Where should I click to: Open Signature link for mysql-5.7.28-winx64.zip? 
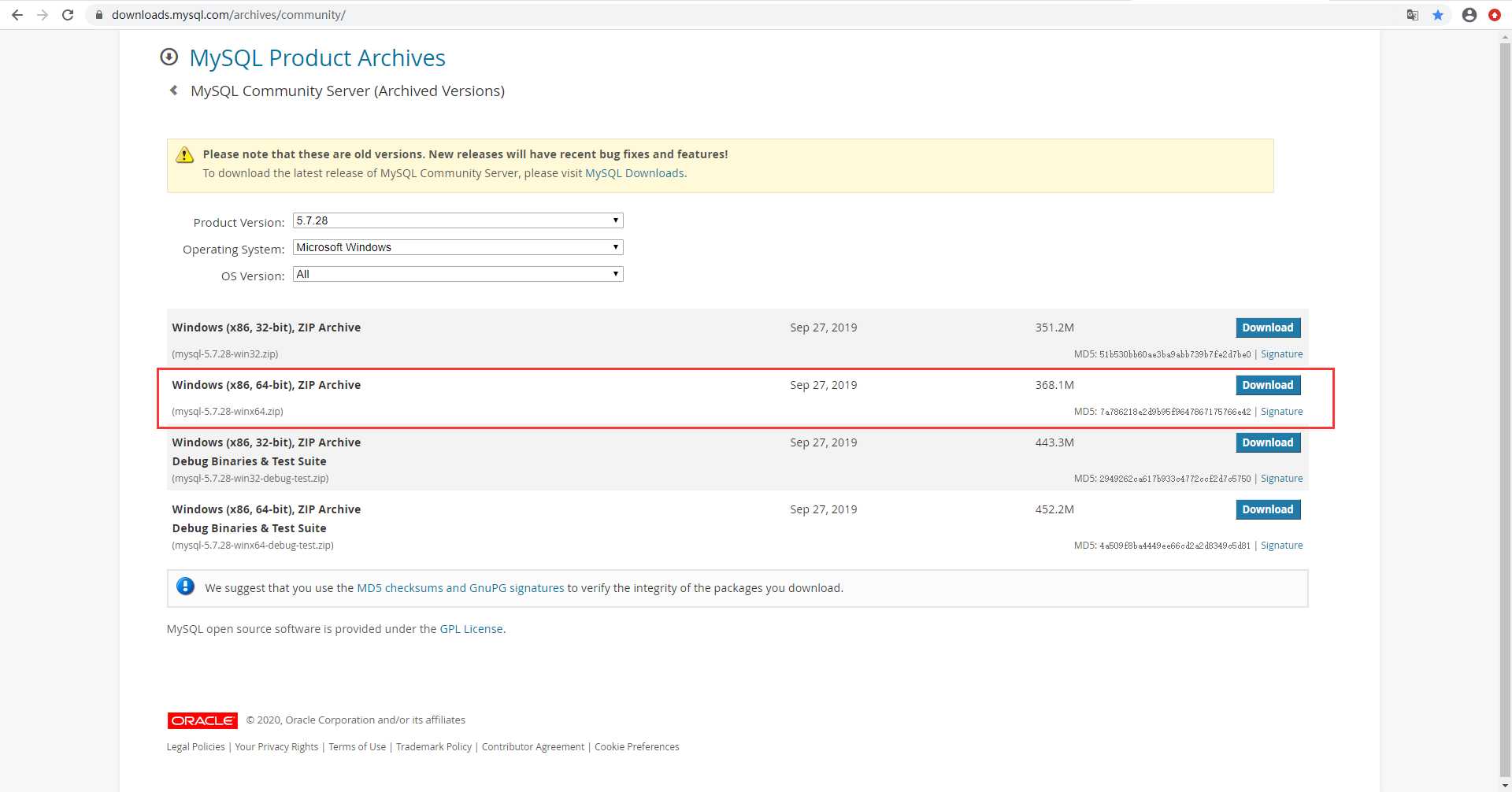(1281, 412)
